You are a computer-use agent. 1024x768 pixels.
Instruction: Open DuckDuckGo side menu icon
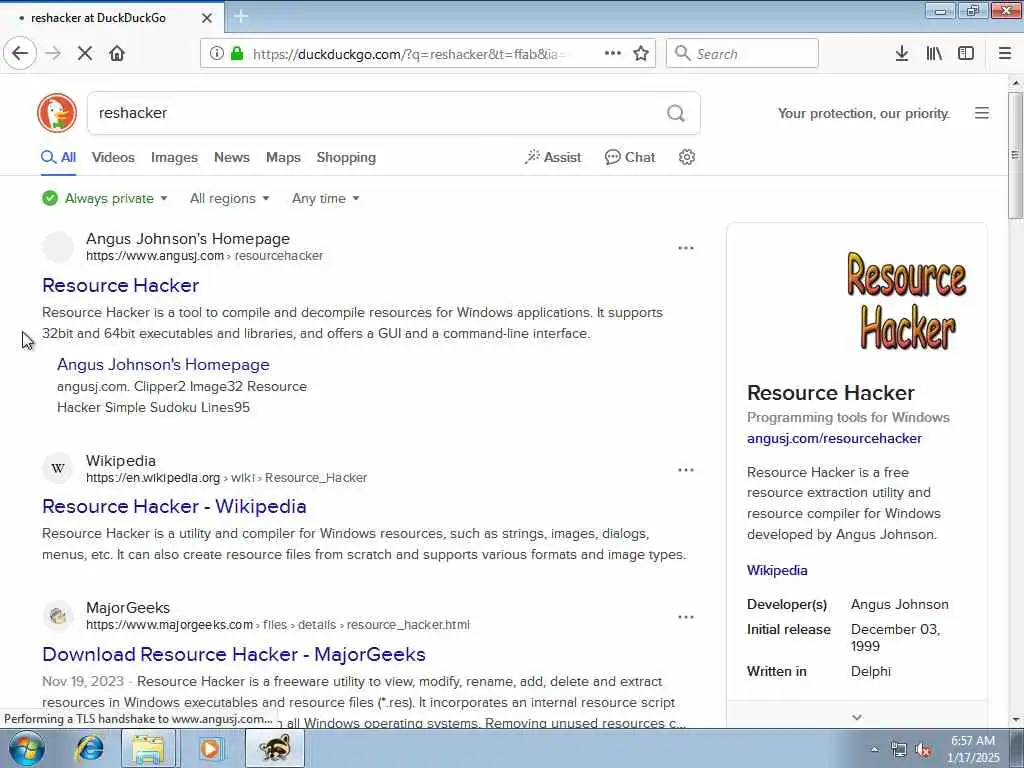[982, 113]
